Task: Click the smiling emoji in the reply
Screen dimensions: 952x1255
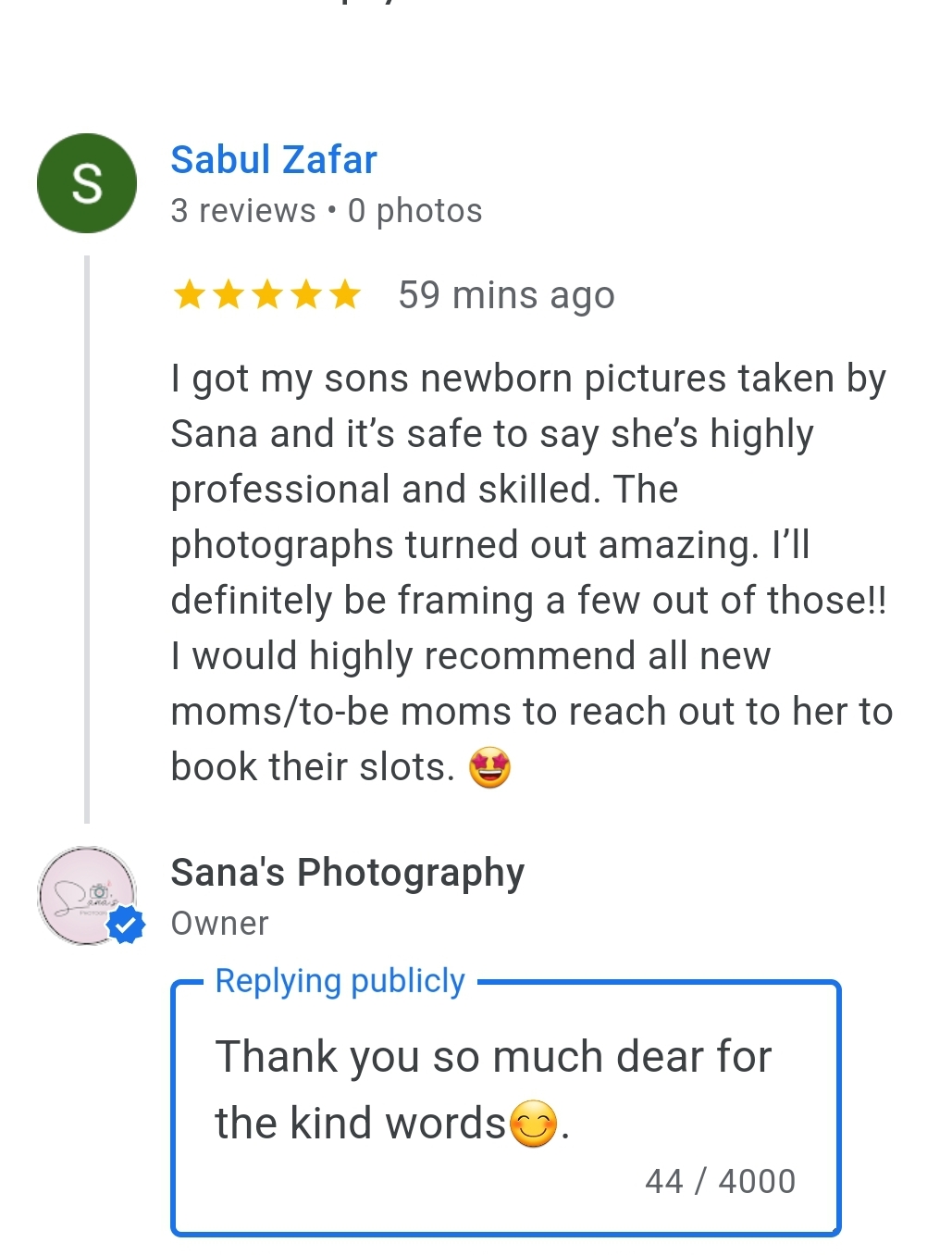Action: click(x=534, y=1125)
